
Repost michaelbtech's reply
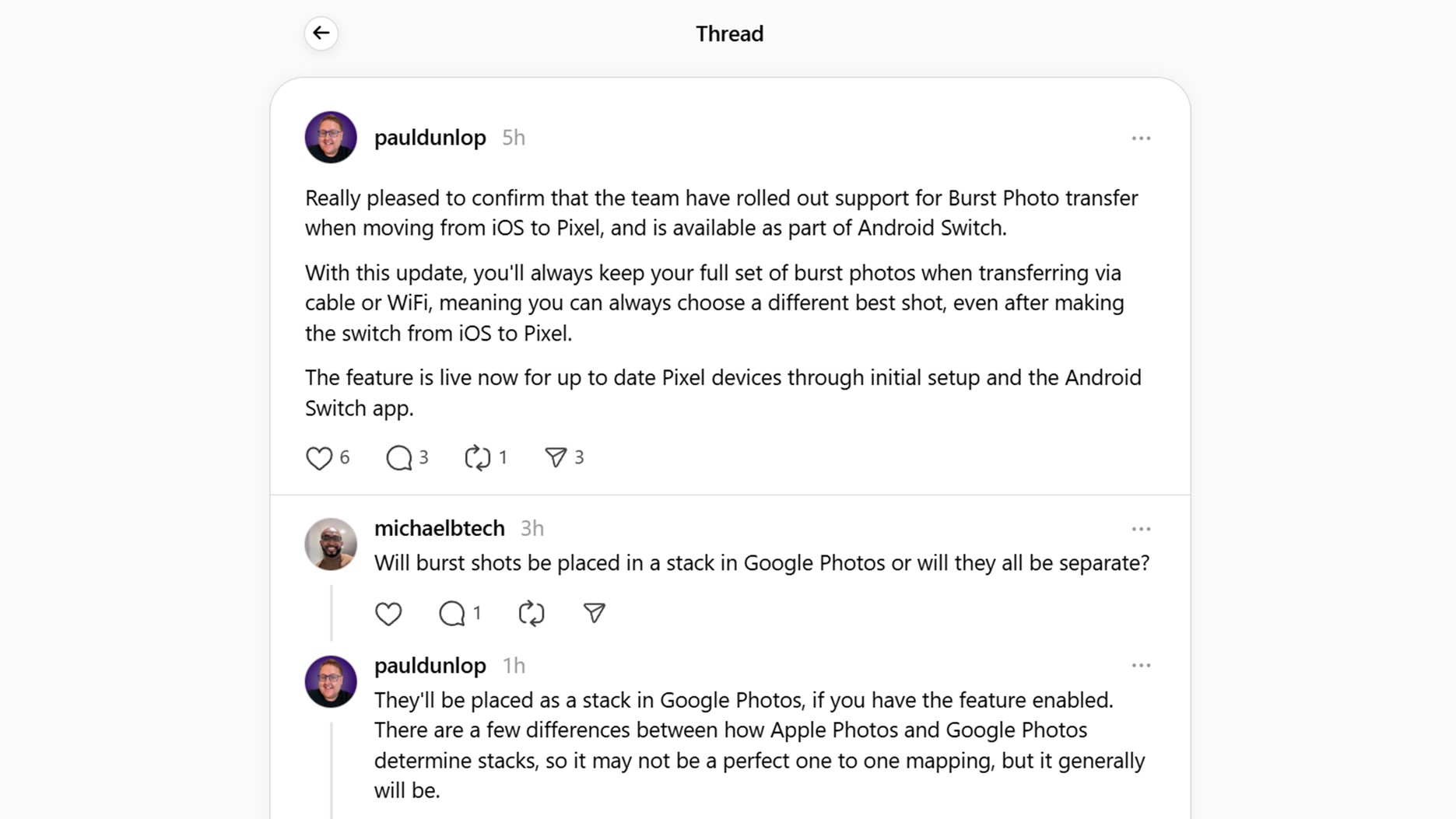tap(532, 614)
